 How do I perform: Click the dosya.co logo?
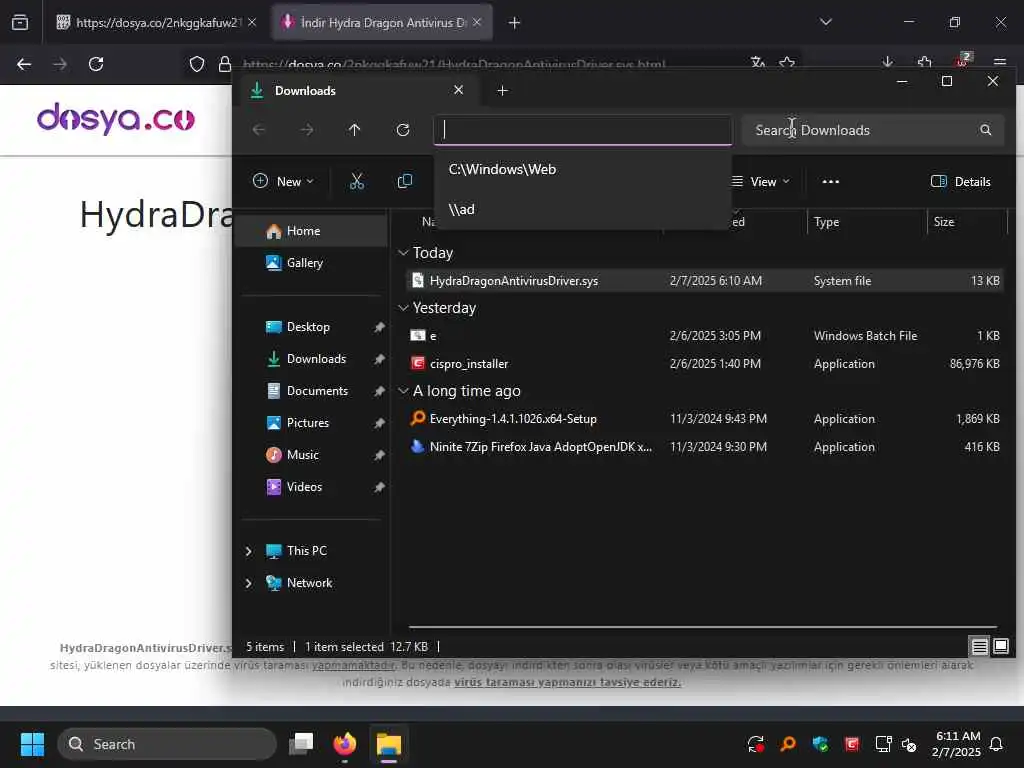(x=116, y=119)
